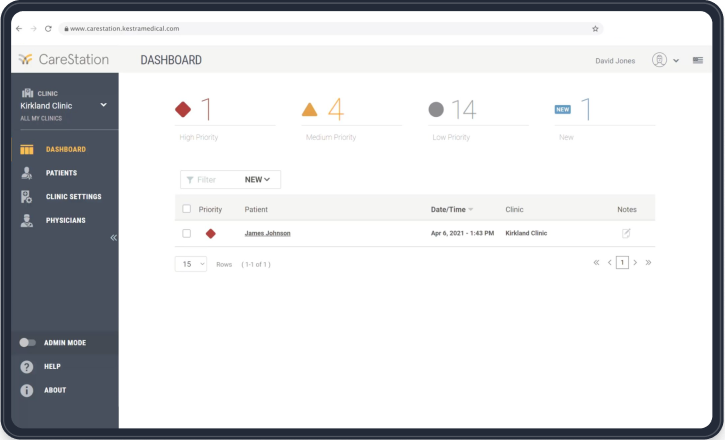
Task: Click the Low Priority count 14
Action: pos(464,110)
